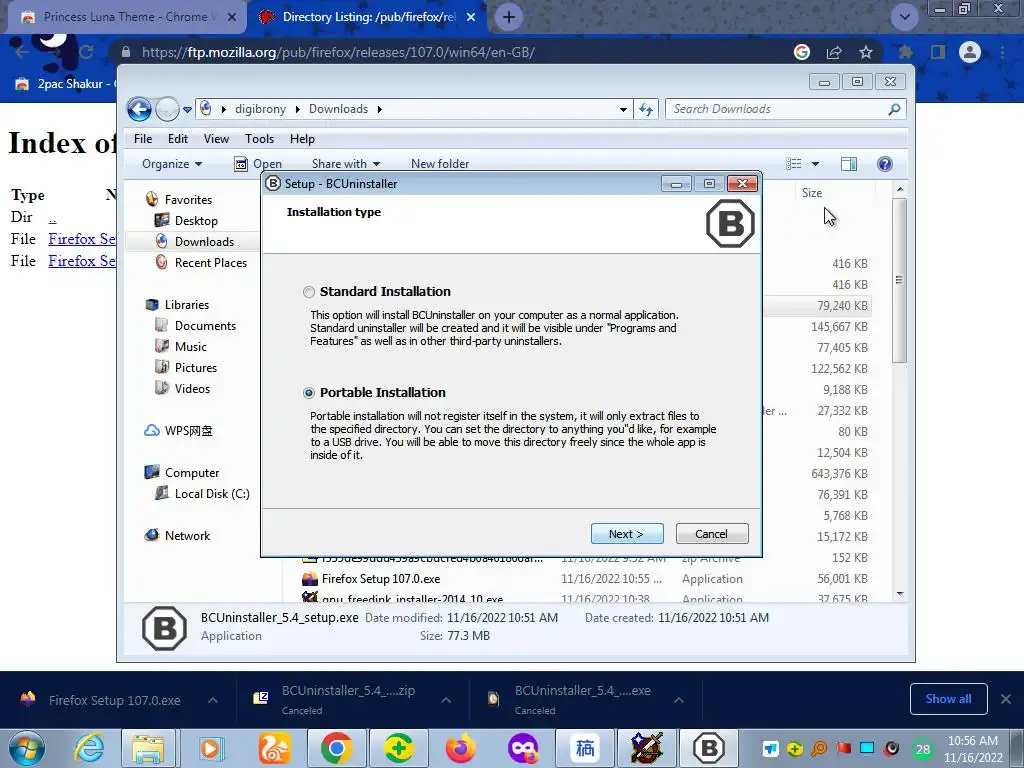The height and width of the screenshot is (768, 1024).
Task: Select the Standard Installation radio button
Action: click(309, 292)
